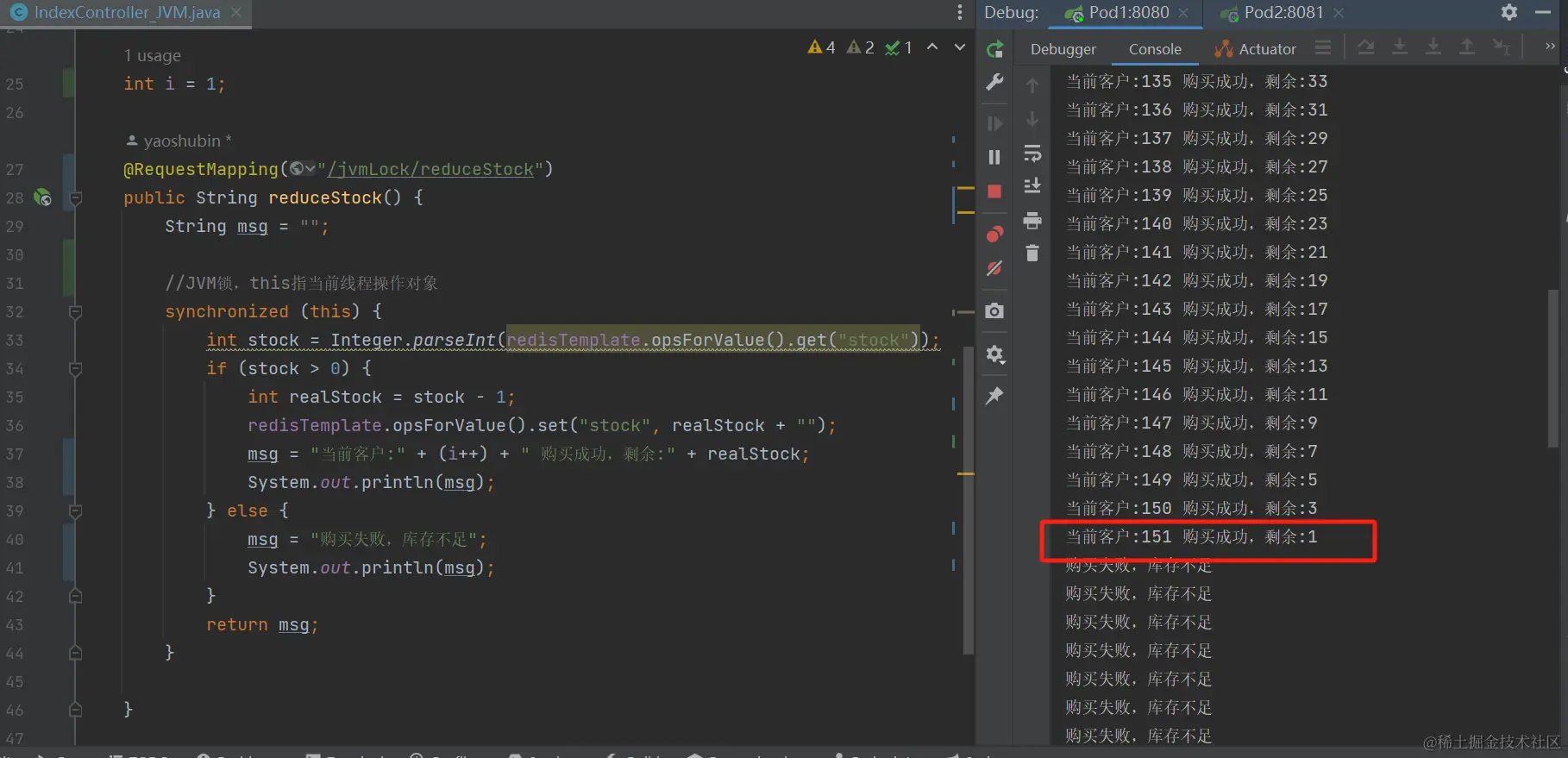Toggle scroll to end of console
Image resolution: width=1568 pixels, height=758 pixels.
tap(1032, 185)
